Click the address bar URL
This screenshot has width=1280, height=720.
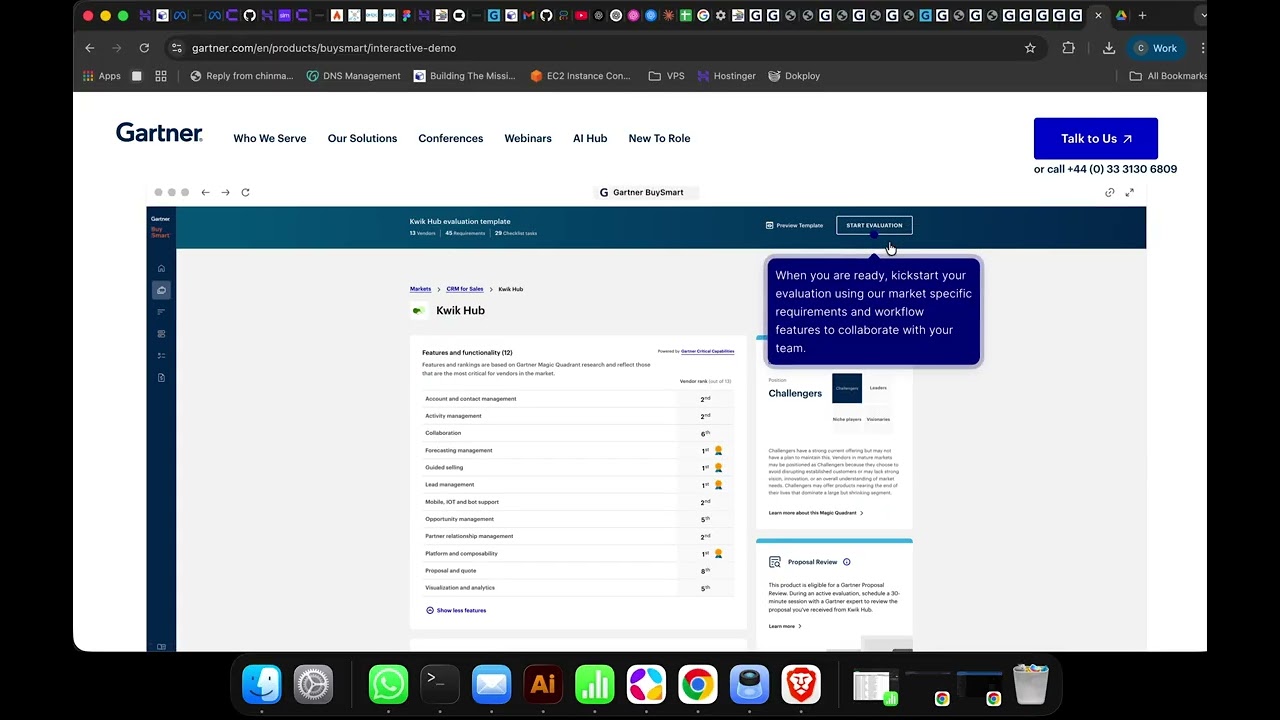pyautogui.click(x=324, y=48)
